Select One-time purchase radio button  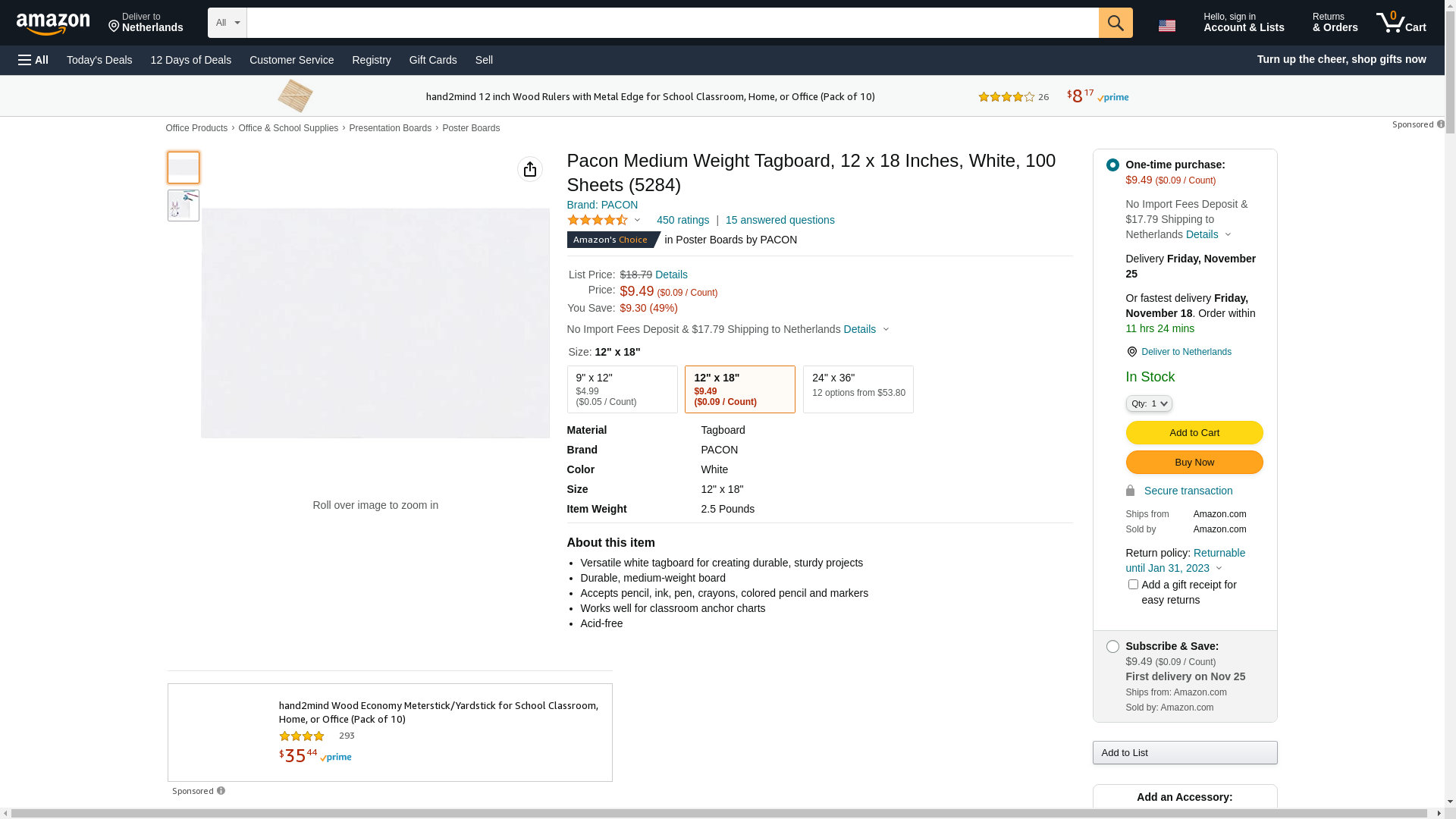pyautogui.click(x=1112, y=165)
